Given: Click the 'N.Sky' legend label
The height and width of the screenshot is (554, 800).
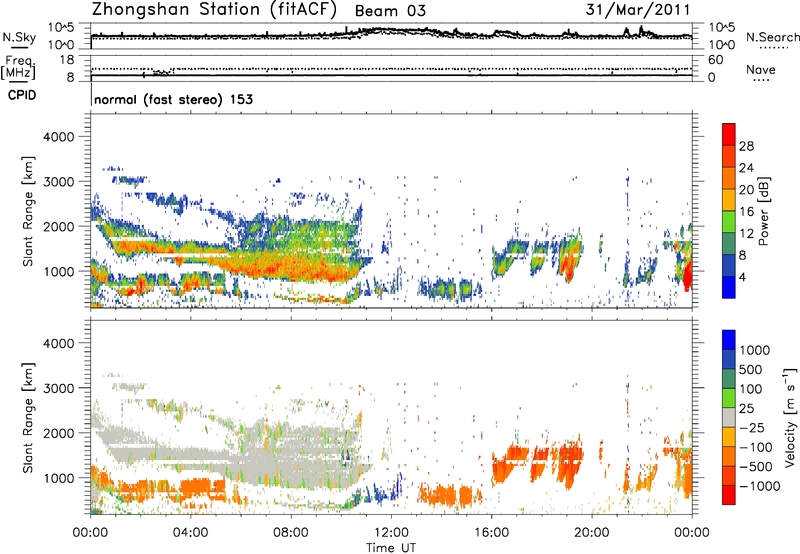Looking at the screenshot, I should 19,37.
